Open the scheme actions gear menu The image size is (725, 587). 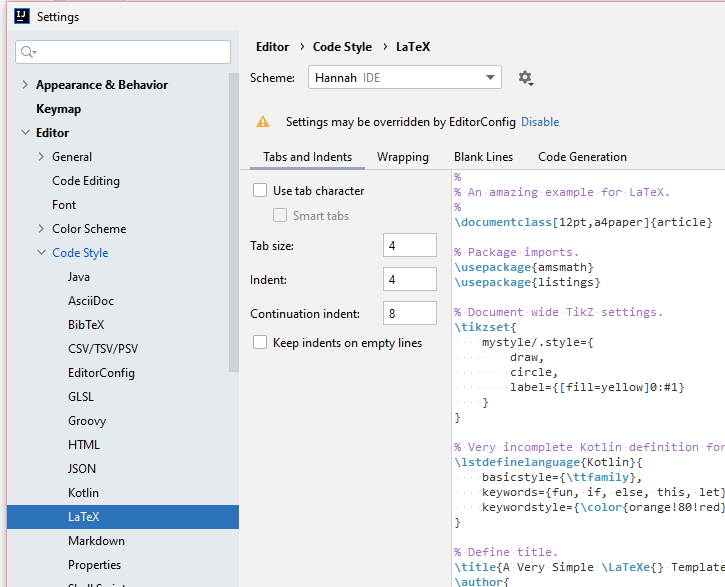coord(525,78)
